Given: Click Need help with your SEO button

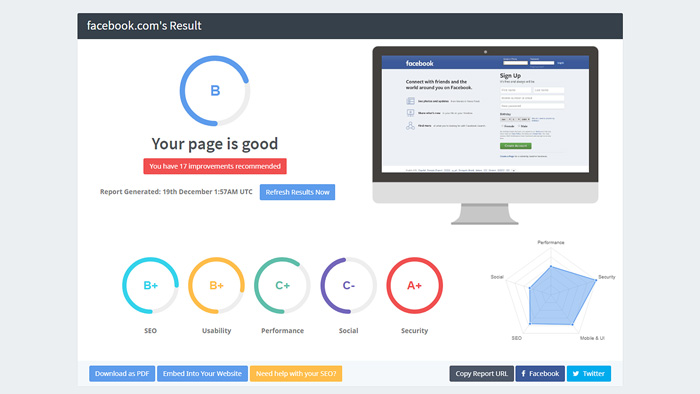Looking at the screenshot, I should 296,373.
